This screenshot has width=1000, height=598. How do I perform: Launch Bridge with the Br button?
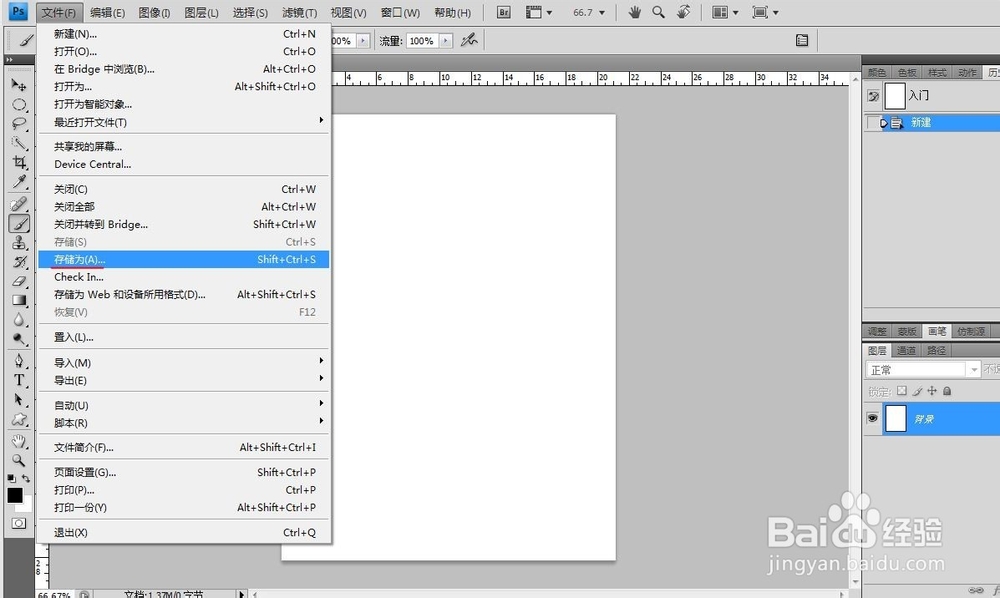click(504, 12)
